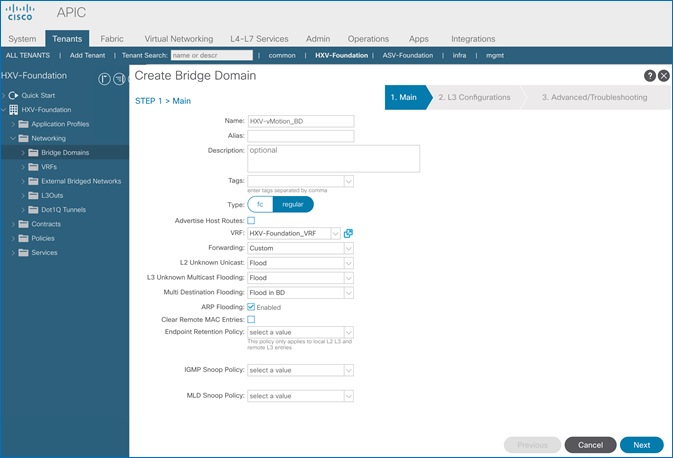Click Add Tenant link
Viewport: 673px width, 458px height.
[87, 55]
